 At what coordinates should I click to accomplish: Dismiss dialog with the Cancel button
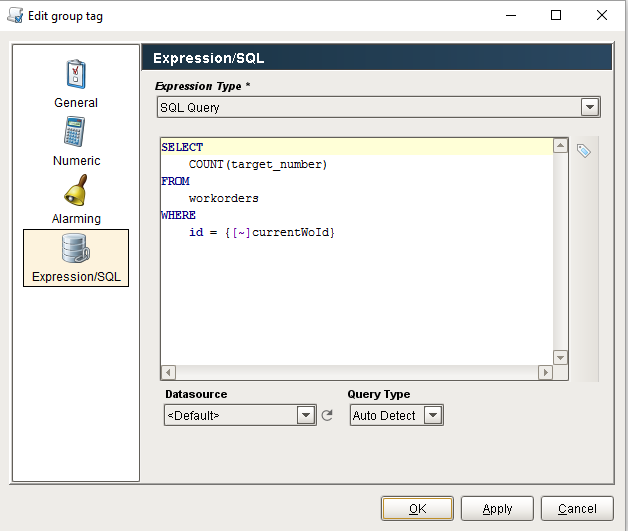click(577, 509)
